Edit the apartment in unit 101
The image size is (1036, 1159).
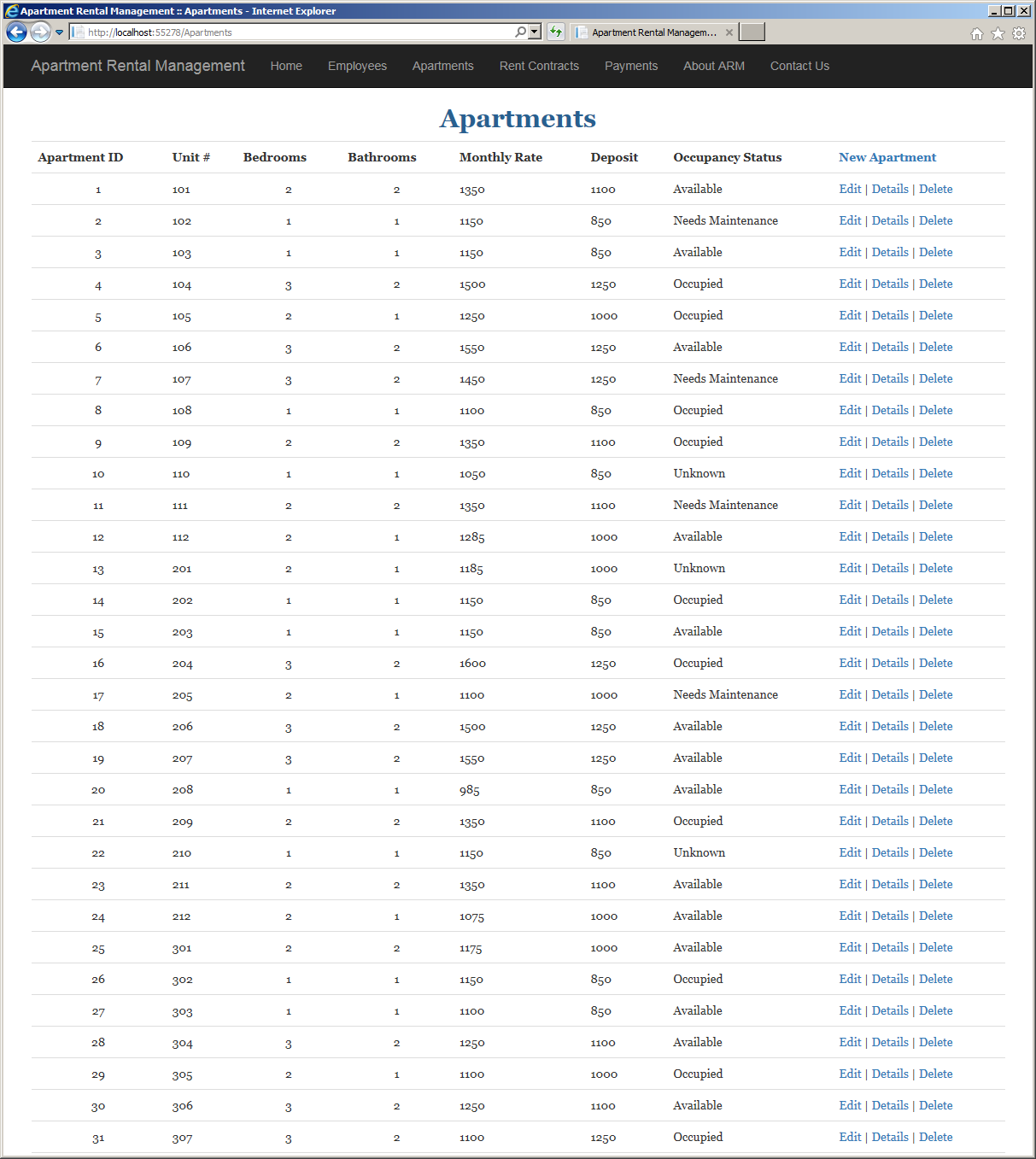coord(850,189)
